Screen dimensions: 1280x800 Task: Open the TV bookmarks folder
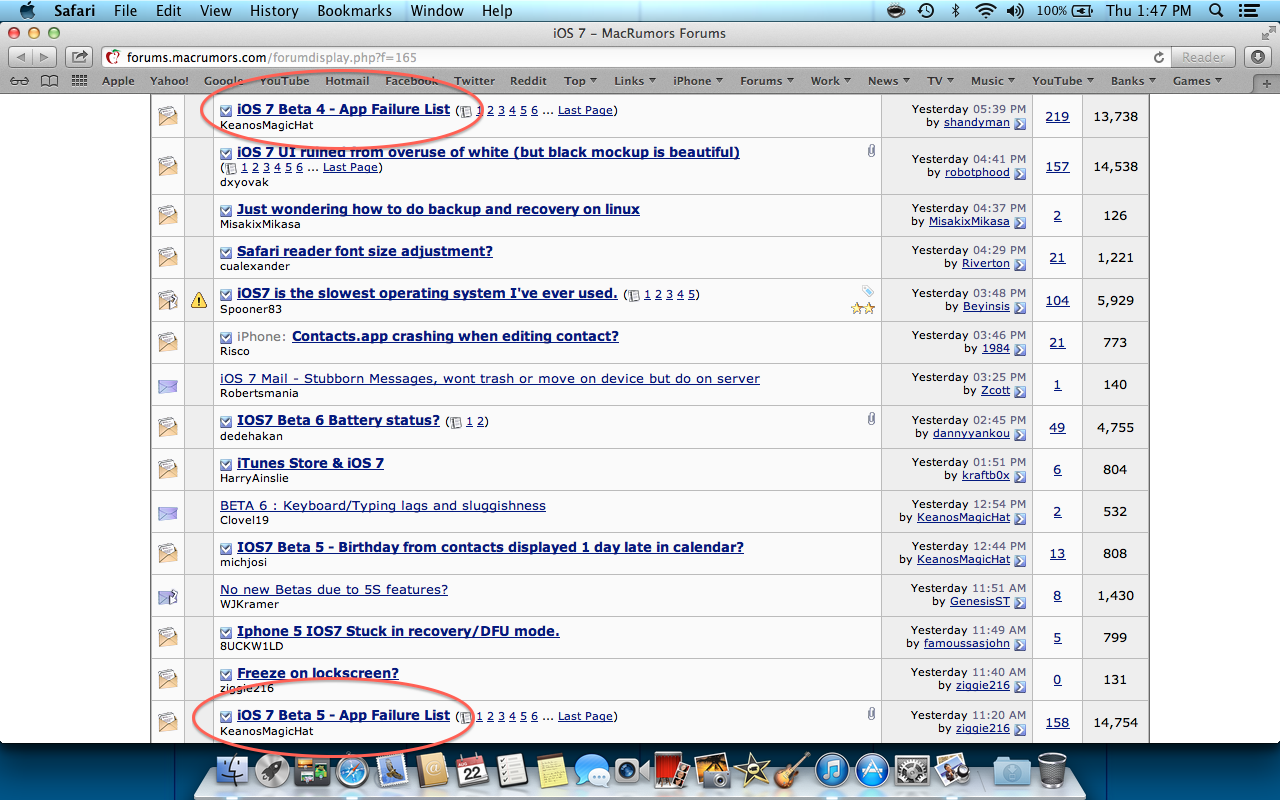point(941,81)
